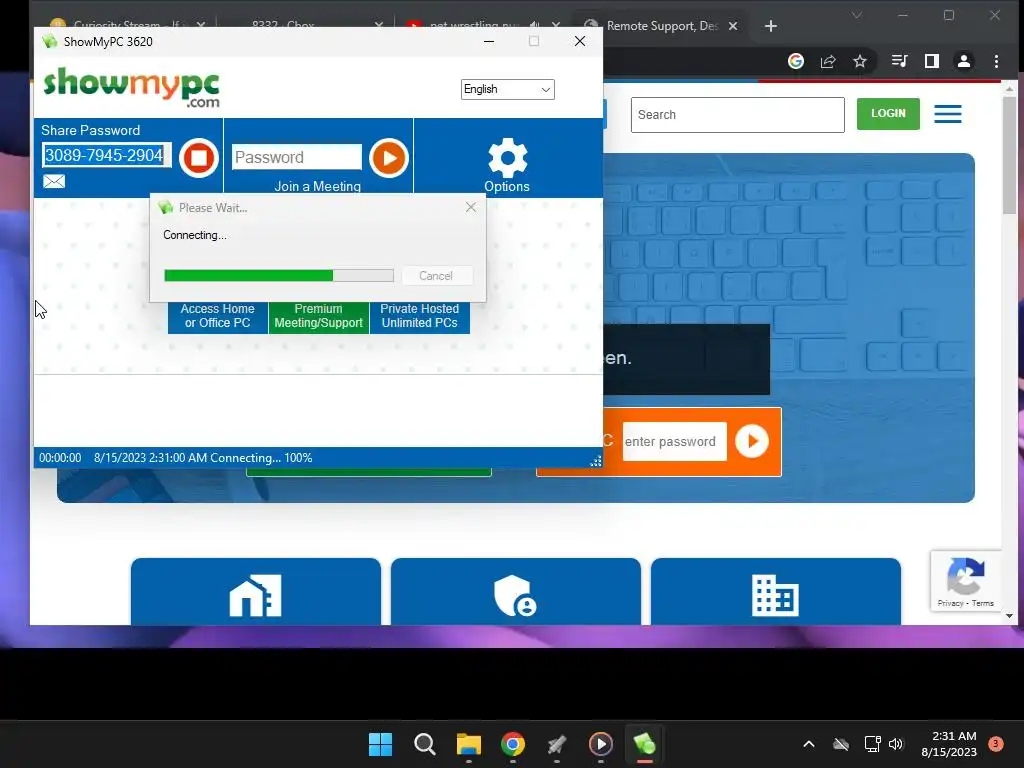This screenshot has width=1024, height=768.
Task: Click the Search box on the website
Action: [x=737, y=115]
